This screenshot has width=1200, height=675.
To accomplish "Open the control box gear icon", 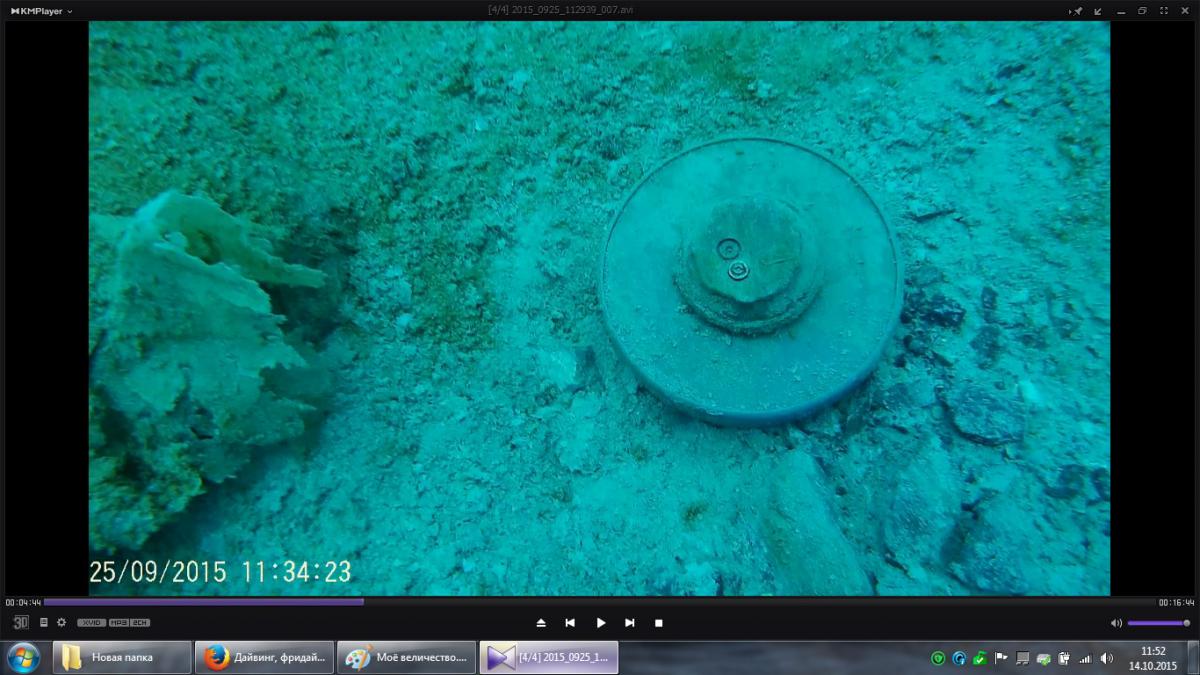I will pyautogui.click(x=61, y=622).
